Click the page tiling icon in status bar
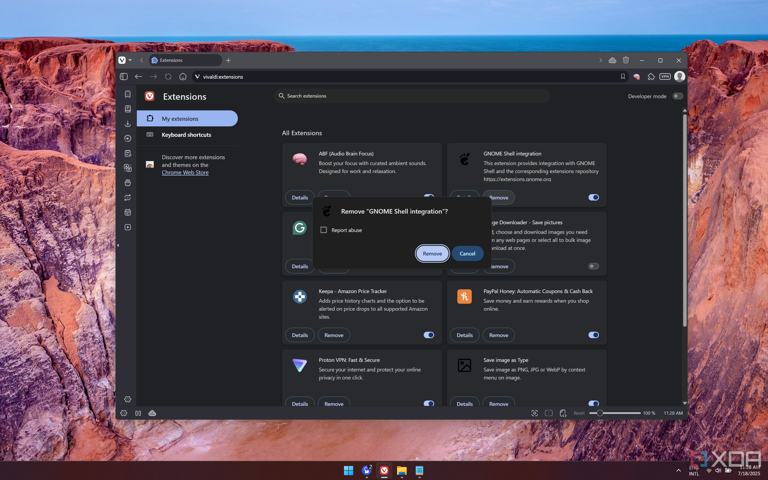768x480 pixels. tap(138, 413)
